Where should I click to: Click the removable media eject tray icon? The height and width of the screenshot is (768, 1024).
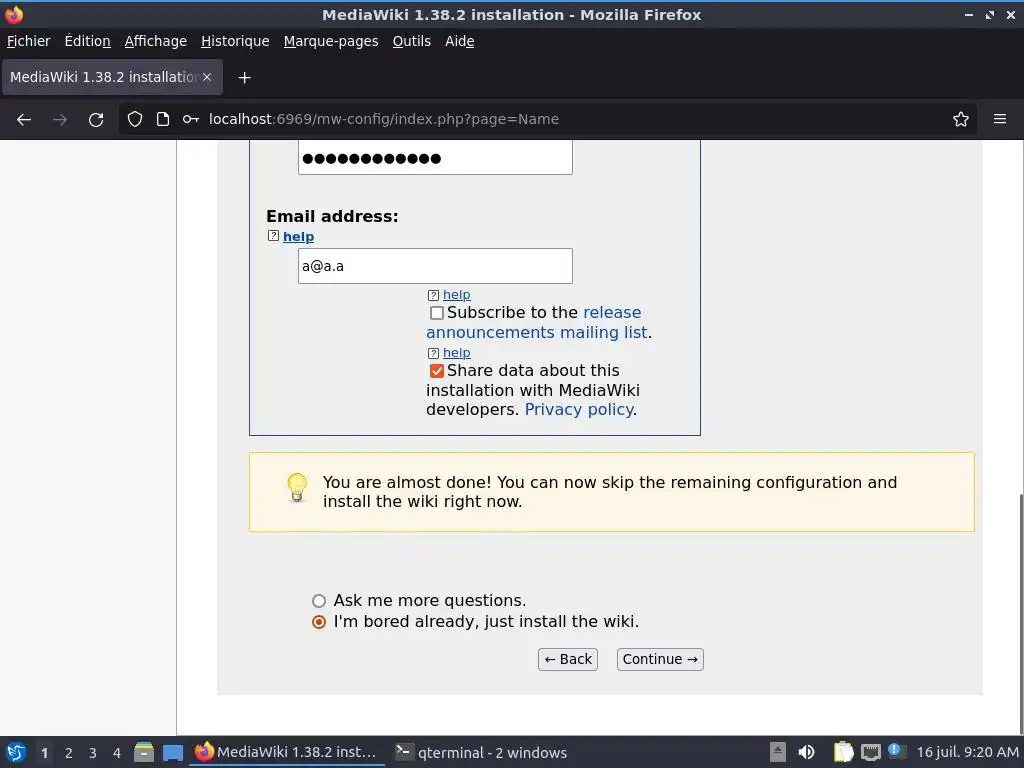777,752
